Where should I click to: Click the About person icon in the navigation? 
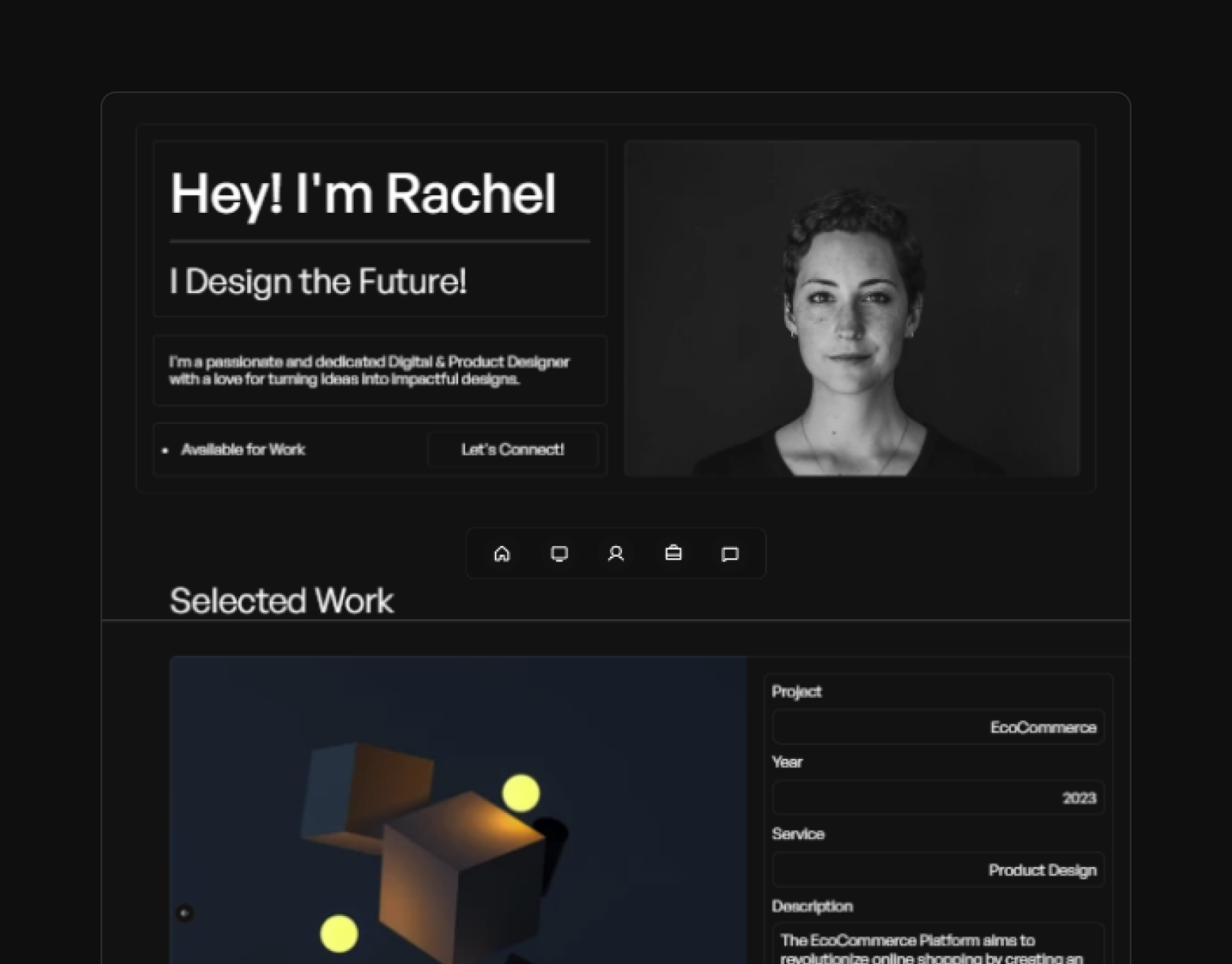point(616,554)
